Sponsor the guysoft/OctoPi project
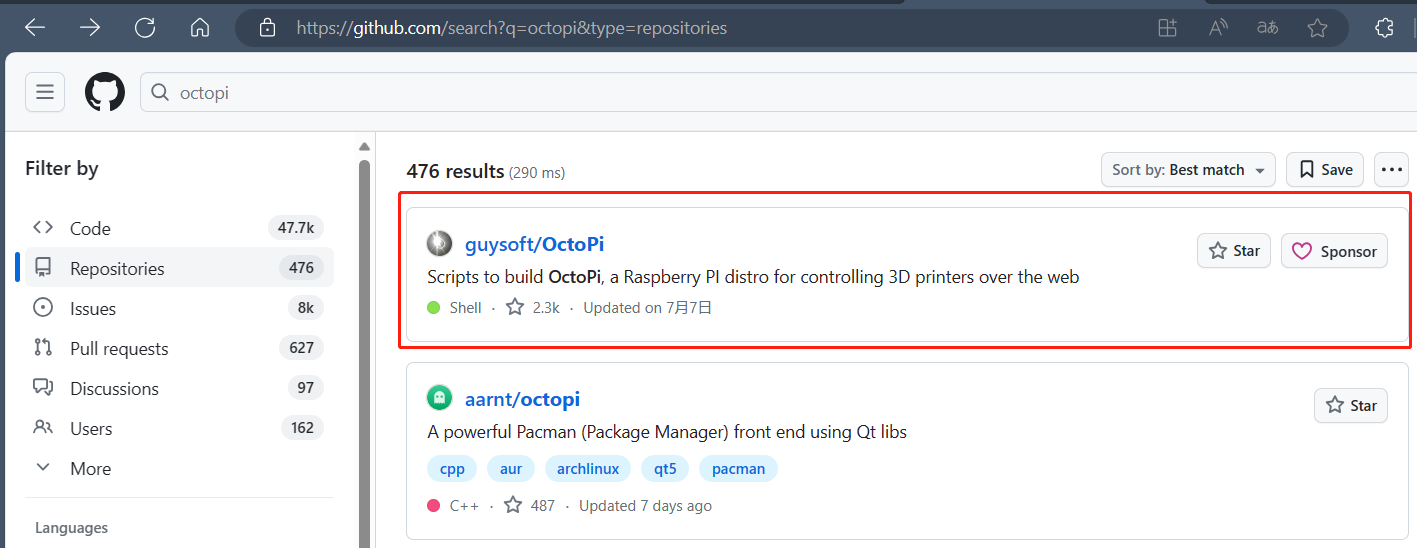This screenshot has width=1417, height=548. pos(1334,251)
